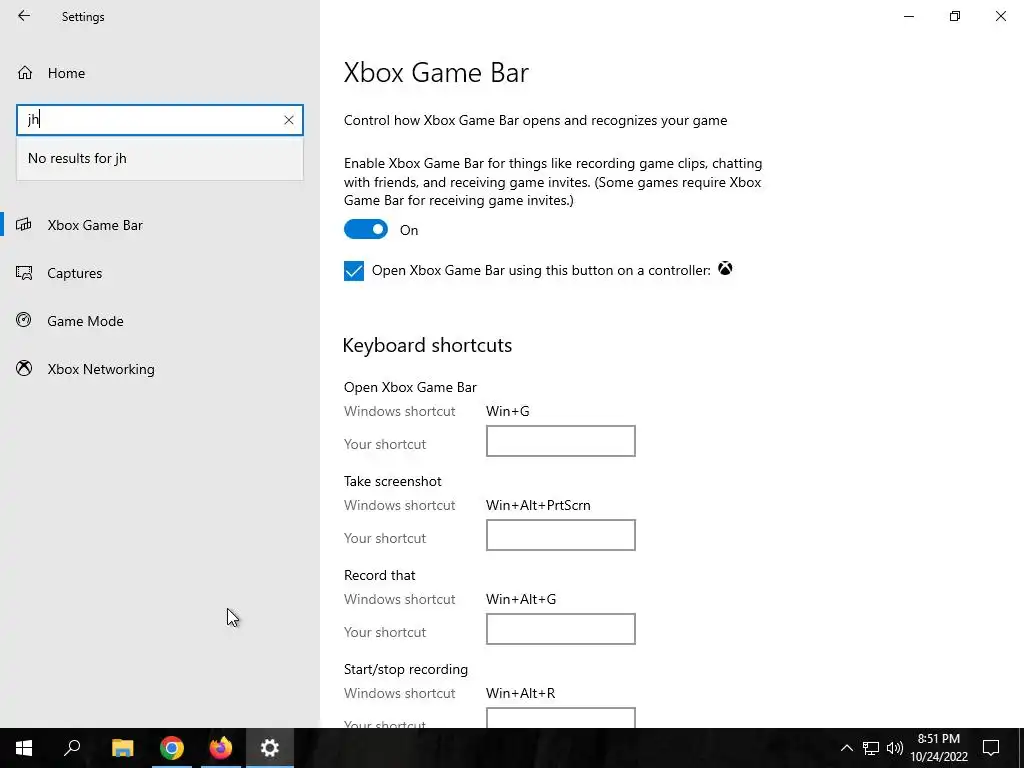Click the Xbox Networking logo icon
1024x768 pixels.
[24, 368]
